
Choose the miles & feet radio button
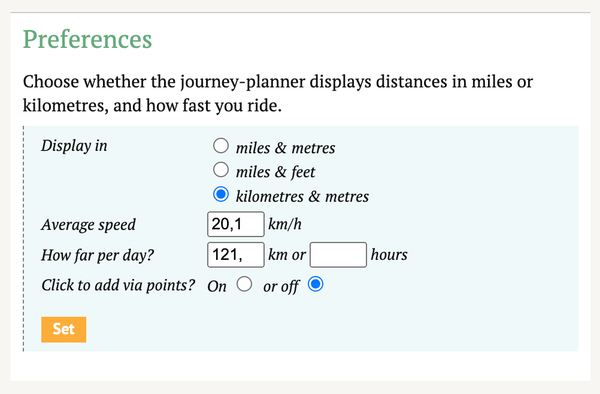pyautogui.click(x=221, y=170)
